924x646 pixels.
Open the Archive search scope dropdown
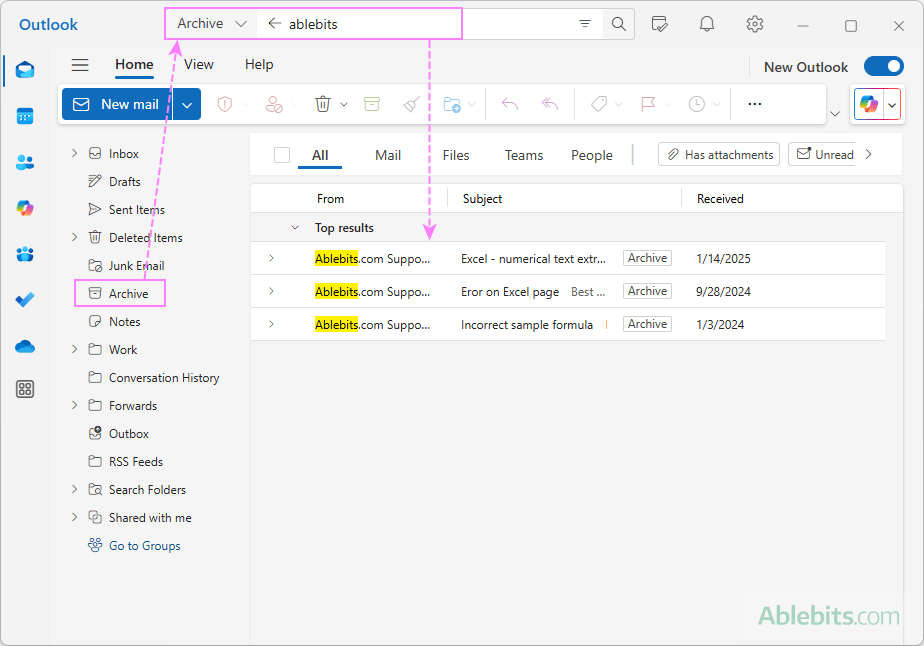(x=212, y=24)
